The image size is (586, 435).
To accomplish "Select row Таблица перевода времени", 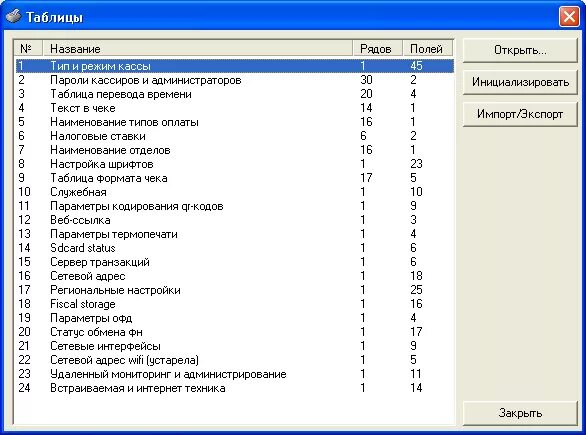I will pyautogui.click(x=235, y=94).
